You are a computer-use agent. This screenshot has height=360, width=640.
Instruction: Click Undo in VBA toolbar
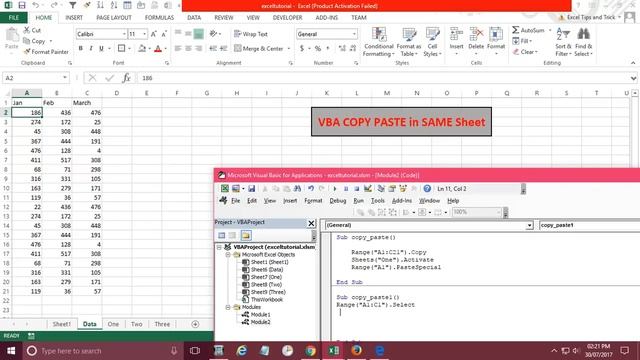(x=311, y=189)
